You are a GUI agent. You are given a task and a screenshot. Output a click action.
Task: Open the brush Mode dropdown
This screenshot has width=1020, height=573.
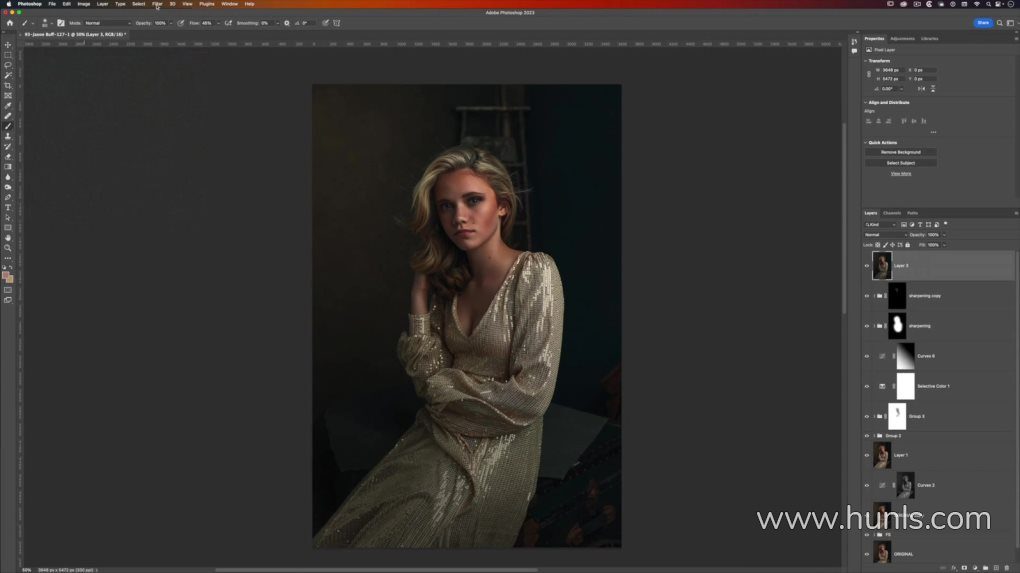coord(106,22)
